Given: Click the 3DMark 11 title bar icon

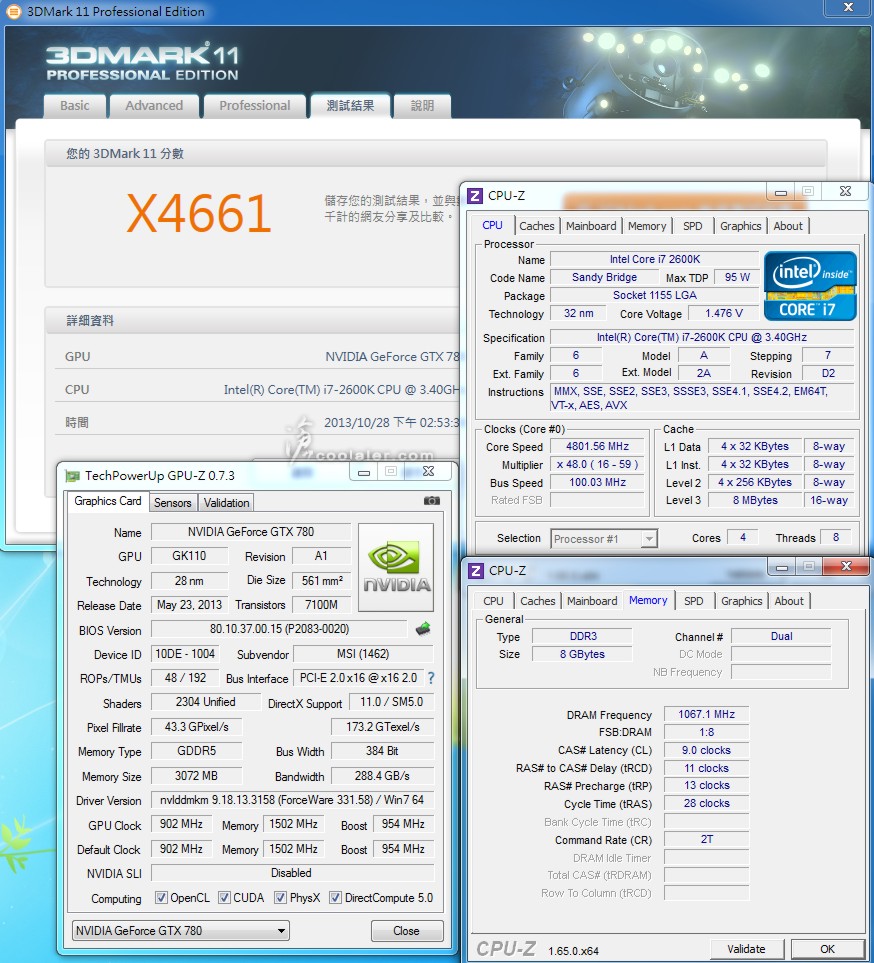Looking at the screenshot, I should click(13, 11).
